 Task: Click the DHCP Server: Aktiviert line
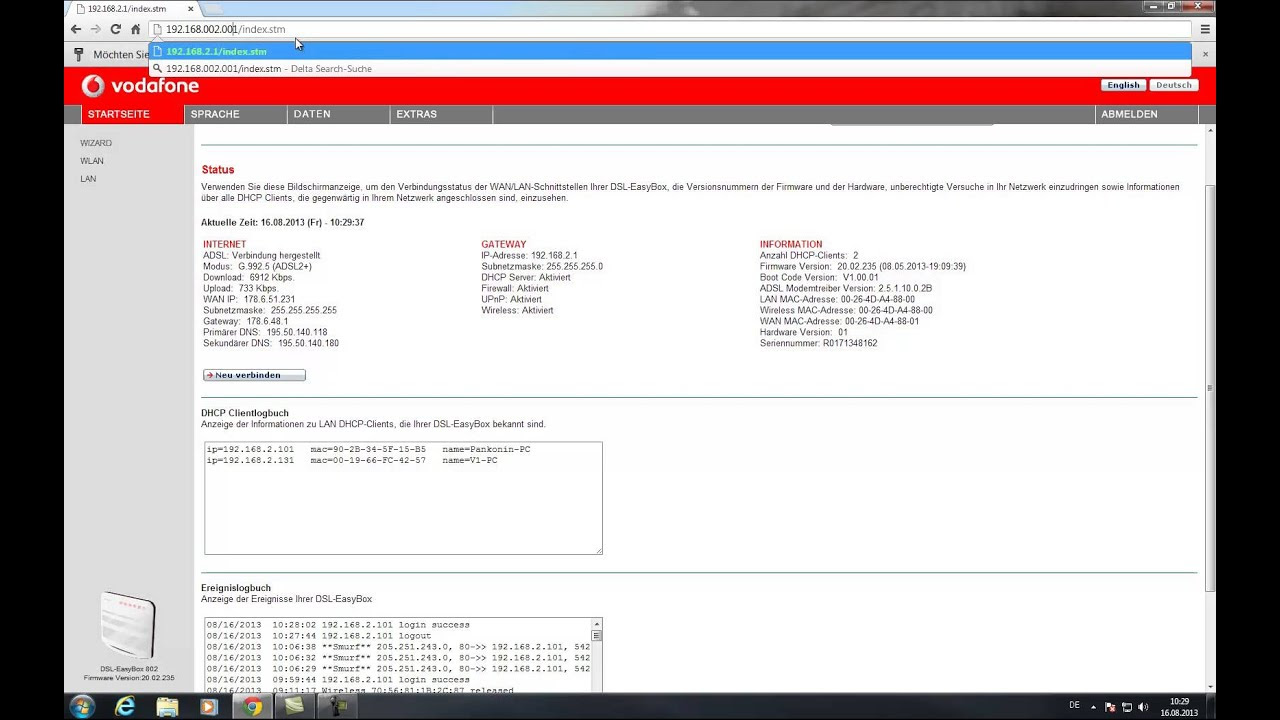pos(526,277)
